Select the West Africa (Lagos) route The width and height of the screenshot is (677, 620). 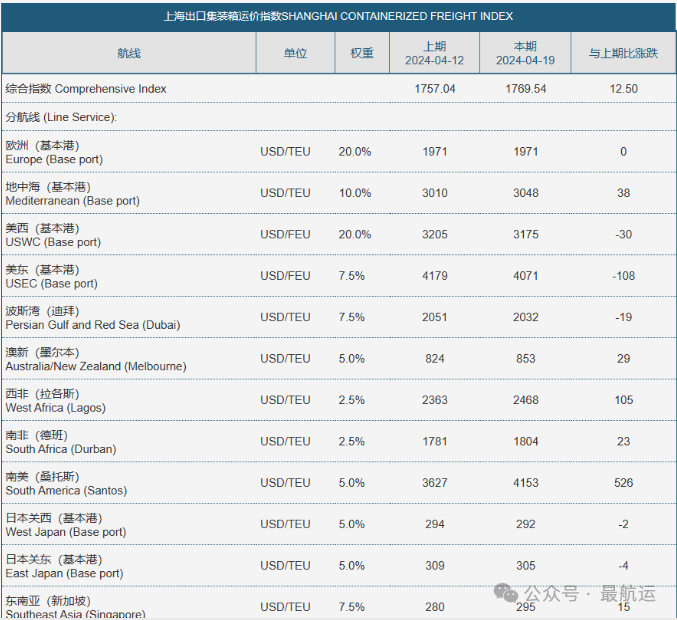55,401
